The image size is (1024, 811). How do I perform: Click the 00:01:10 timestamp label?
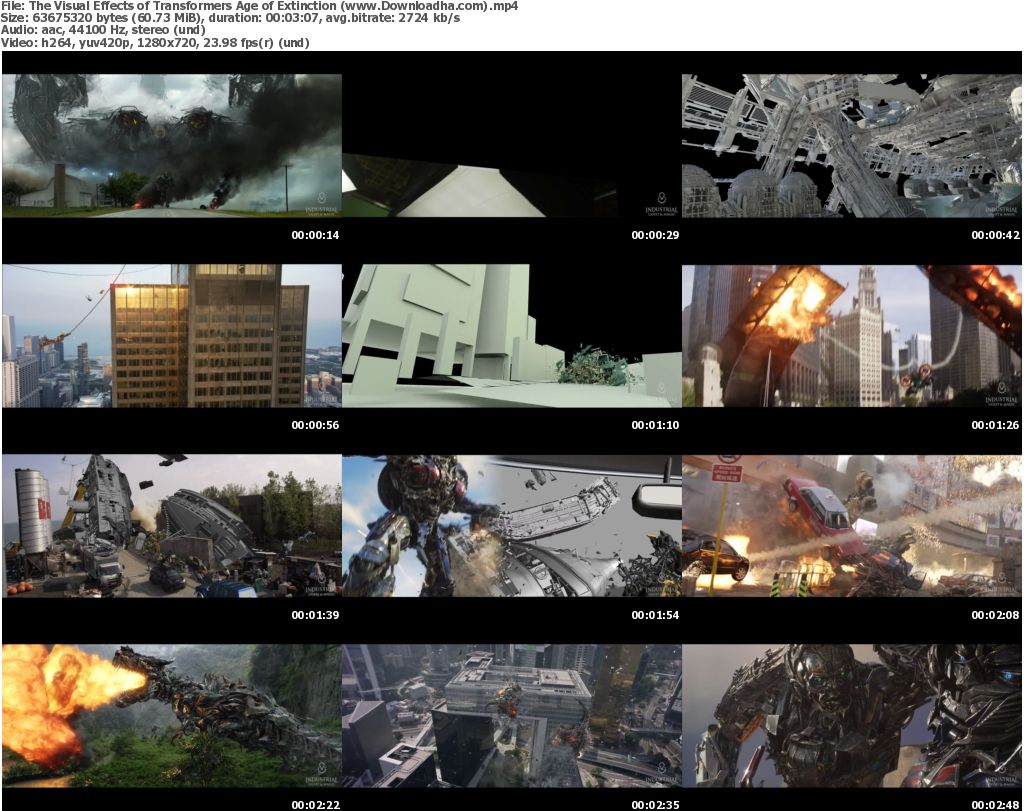pos(655,425)
